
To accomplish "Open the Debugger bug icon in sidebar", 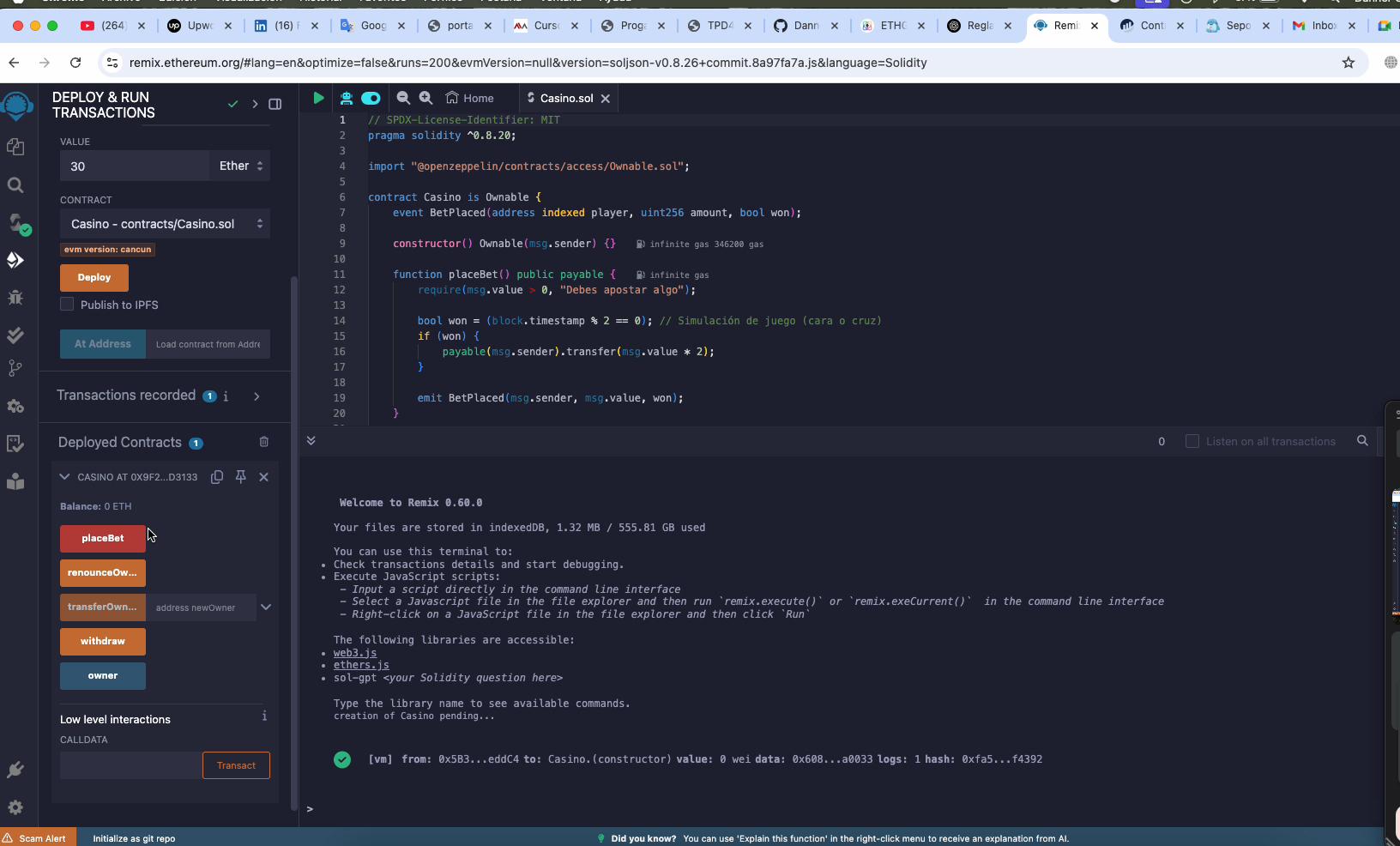I will (x=15, y=298).
